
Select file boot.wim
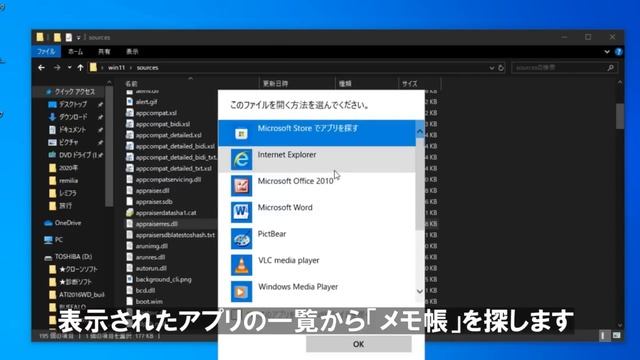tap(149, 302)
